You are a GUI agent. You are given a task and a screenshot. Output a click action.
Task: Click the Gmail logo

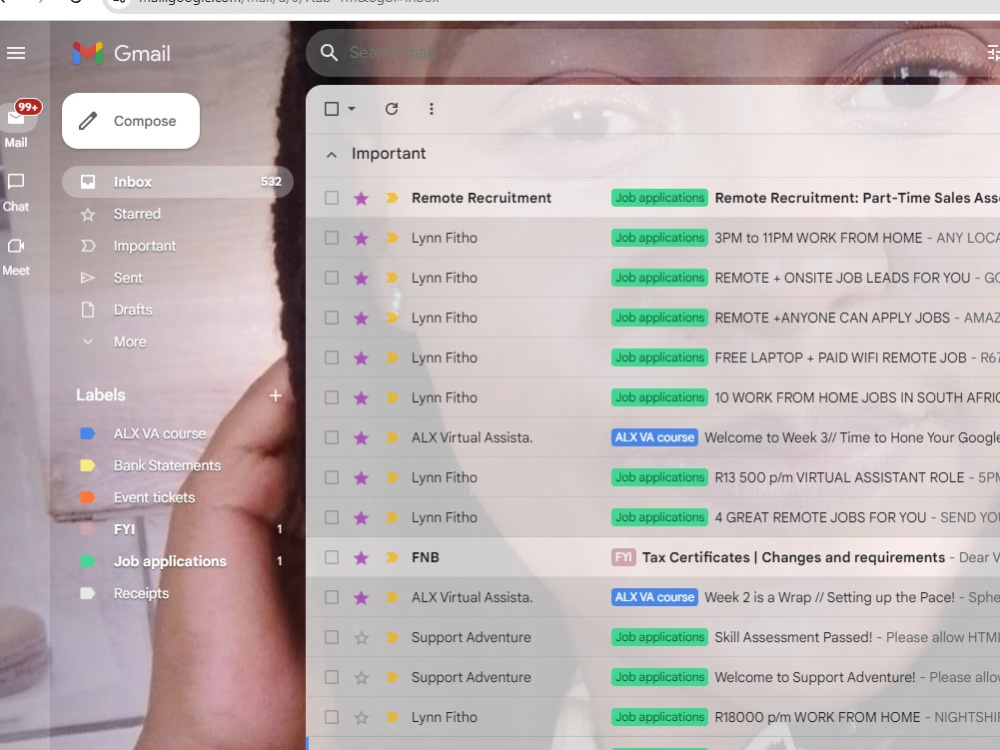point(121,53)
